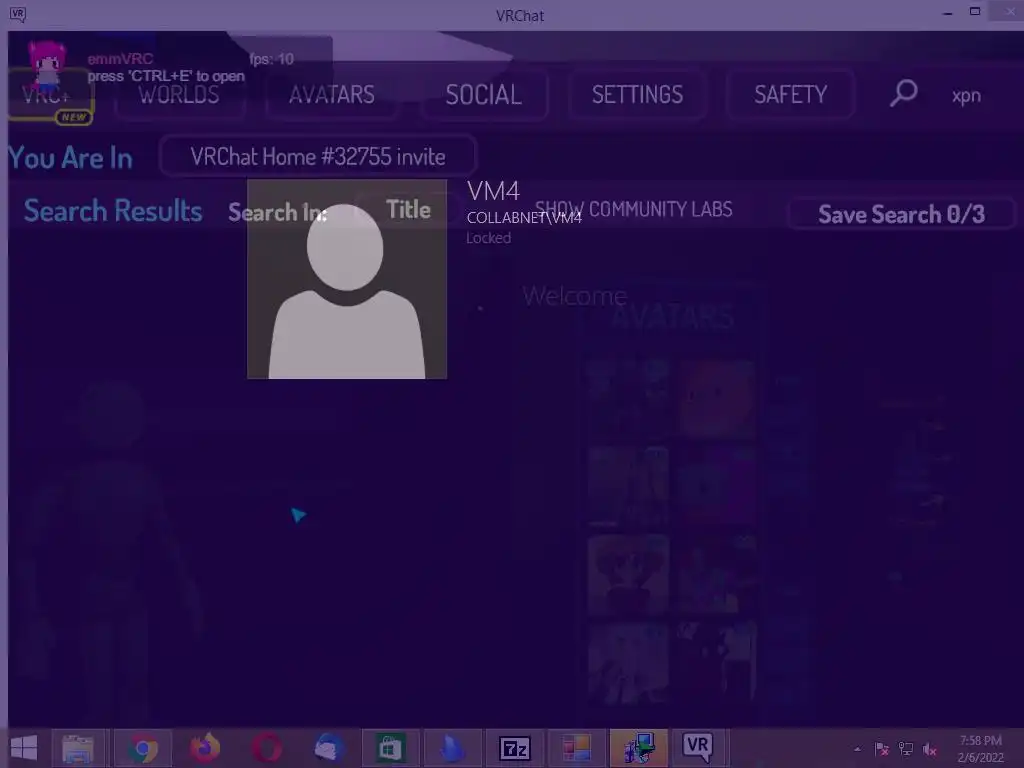Image resolution: width=1024 pixels, height=768 pixels.
Task: Click the You Are In label
Action: [70, 158]
